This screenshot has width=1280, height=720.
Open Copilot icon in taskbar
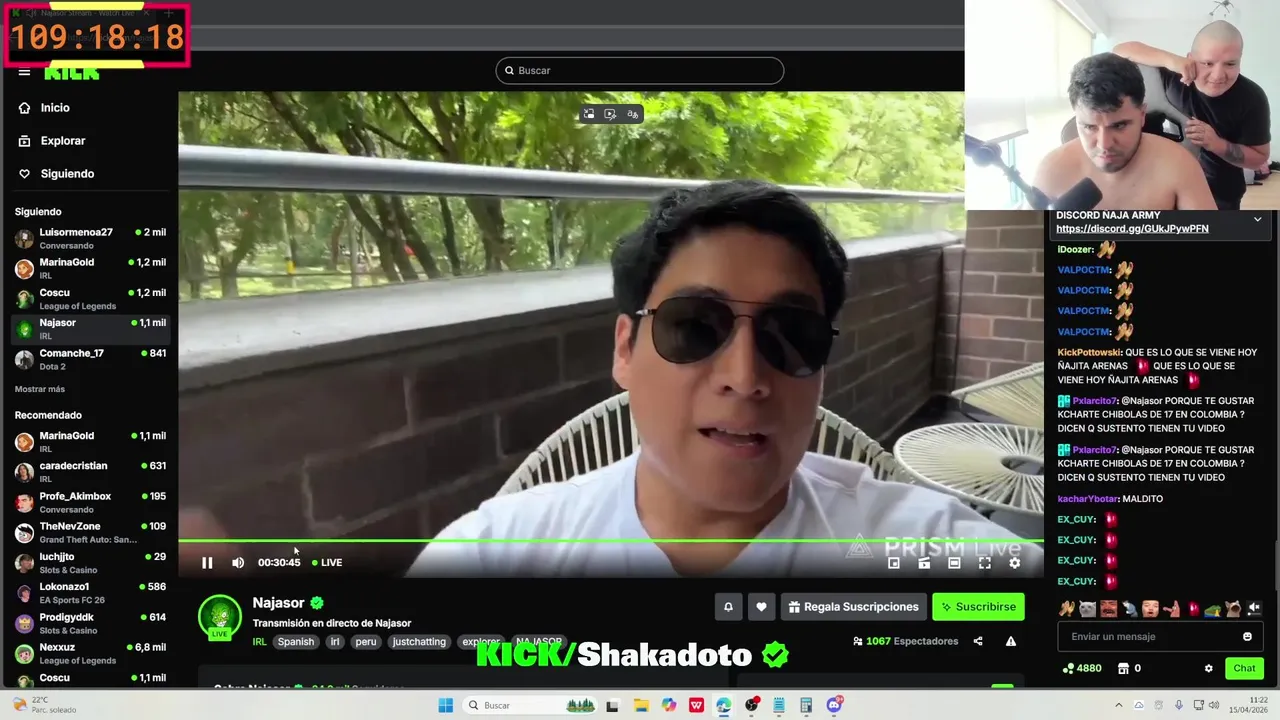[x=668, y=705]
